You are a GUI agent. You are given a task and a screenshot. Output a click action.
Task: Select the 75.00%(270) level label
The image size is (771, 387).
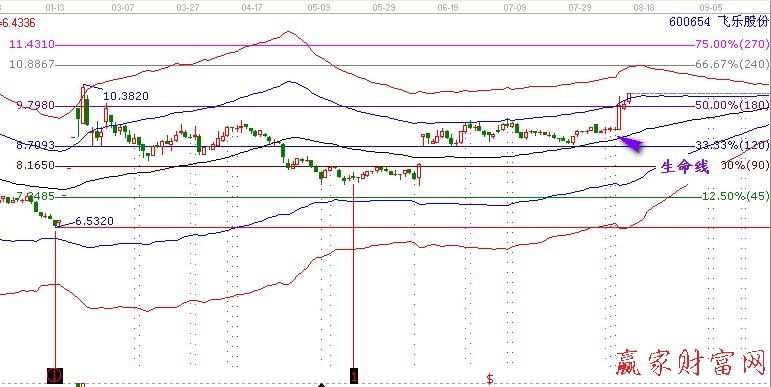click(x=732, y=45)
